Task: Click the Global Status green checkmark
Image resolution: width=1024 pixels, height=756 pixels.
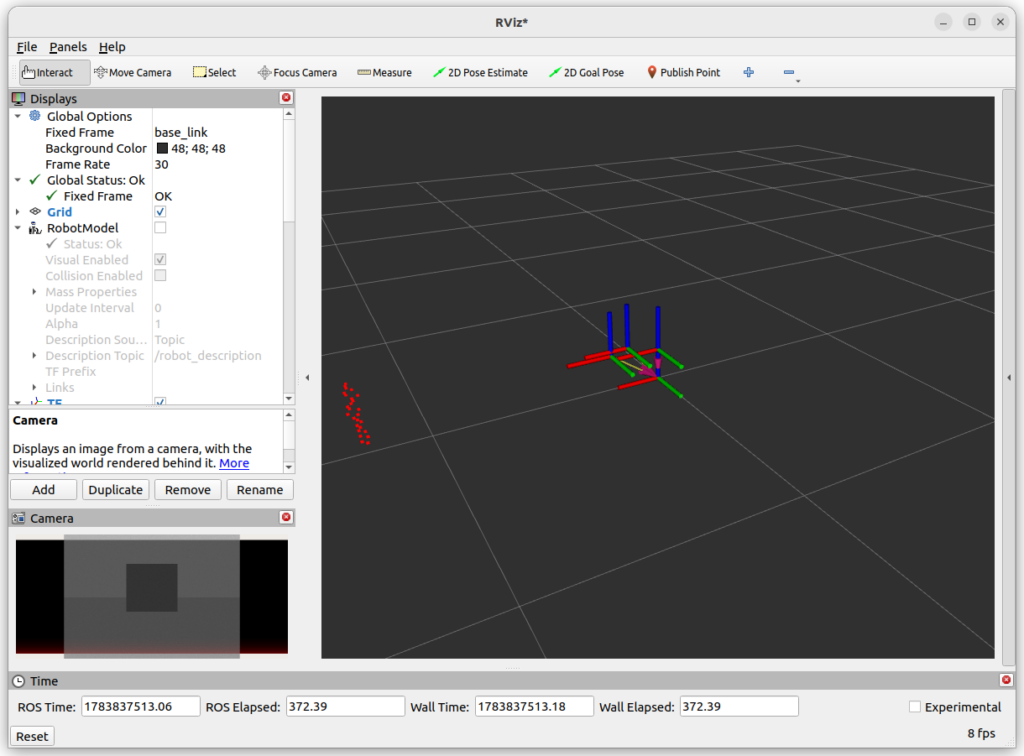Action: click(35, 180)
